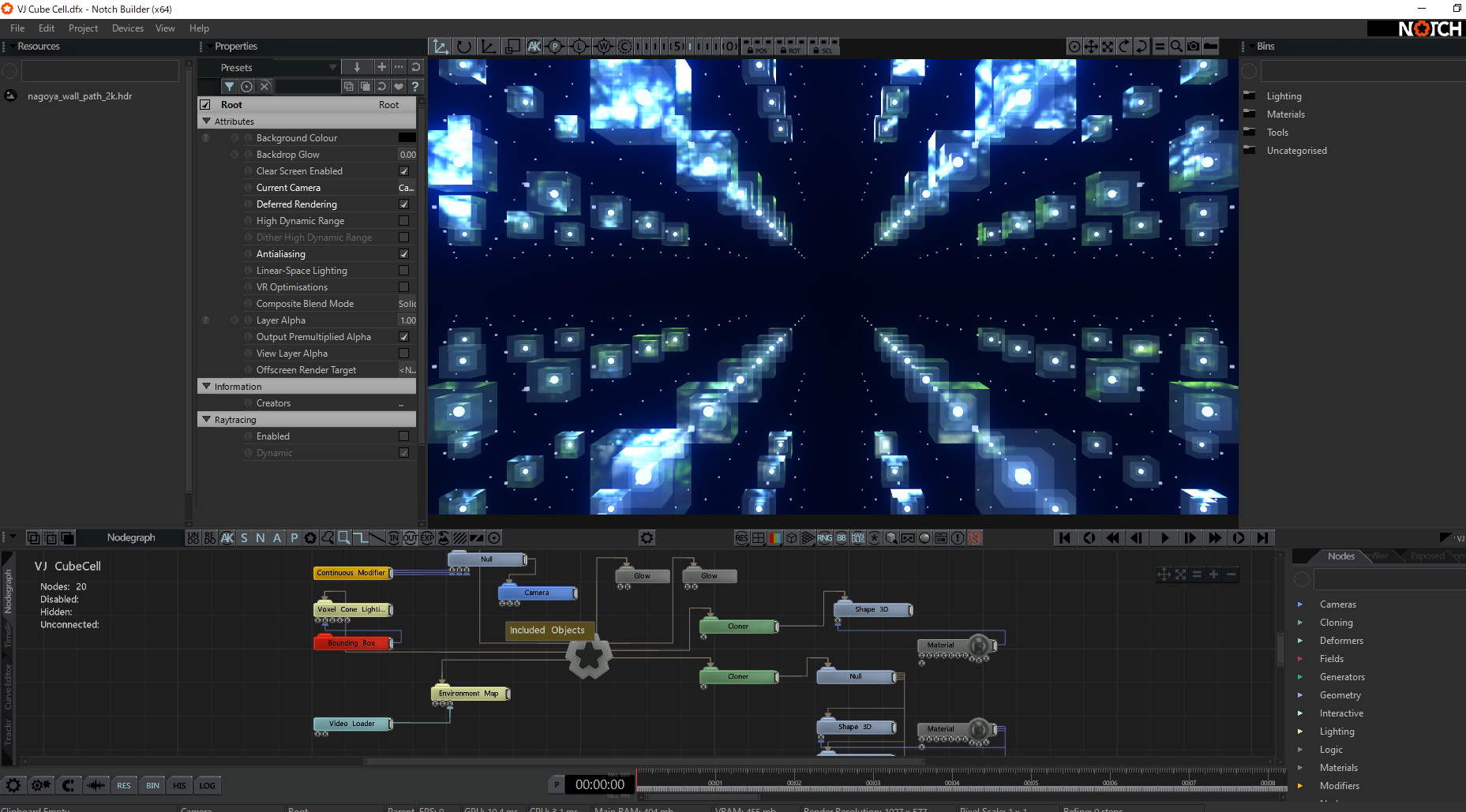Click the audio waveform icon in bottom bar
The height and width of the screenshot is (812, 1466).
point(96,785)
